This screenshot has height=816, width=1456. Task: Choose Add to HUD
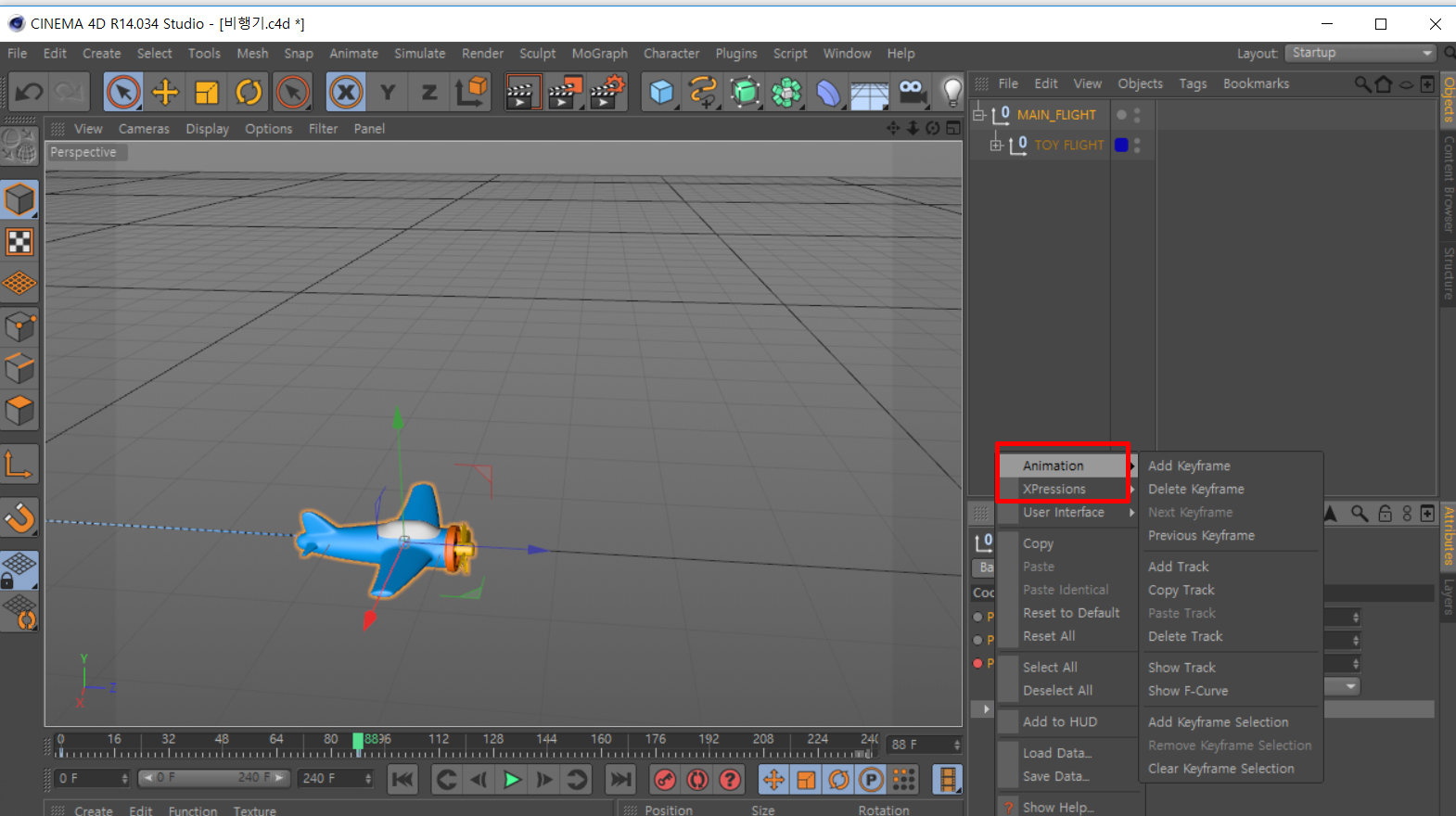[1060, 721]
